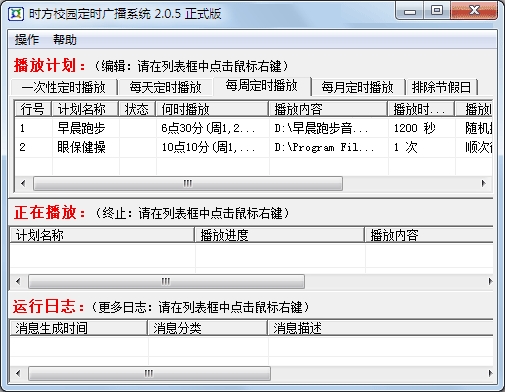The height and width of the screenshot is (392, 505).
Task: Switch to 一次性定时播放 tab
Action: (64, 87)
